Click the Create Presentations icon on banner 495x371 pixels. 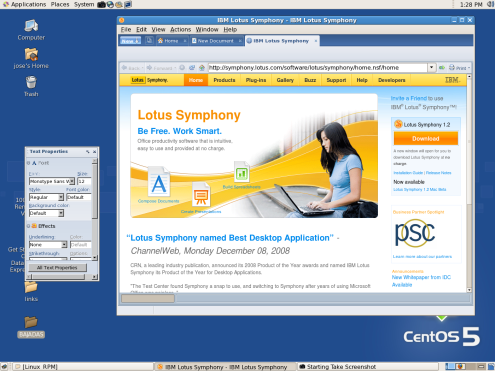[201, 194]
